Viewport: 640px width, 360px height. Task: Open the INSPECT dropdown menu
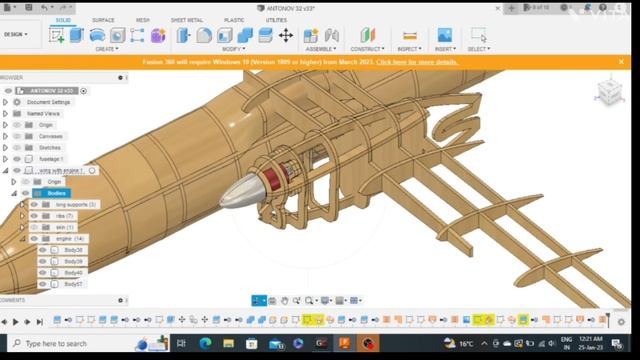[x=409, y=49]
